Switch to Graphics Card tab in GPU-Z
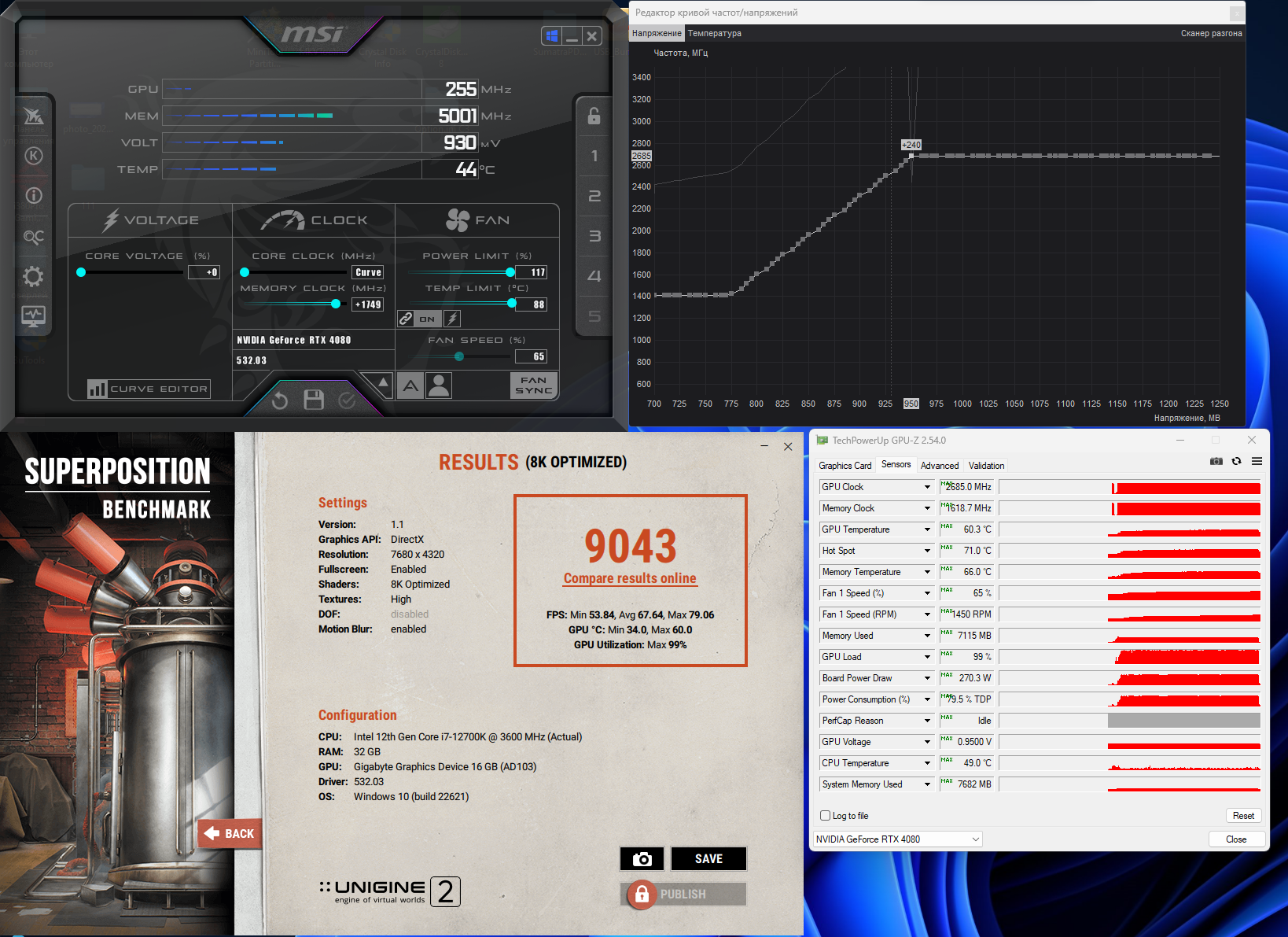1288x937 pixels. (845, 466)
